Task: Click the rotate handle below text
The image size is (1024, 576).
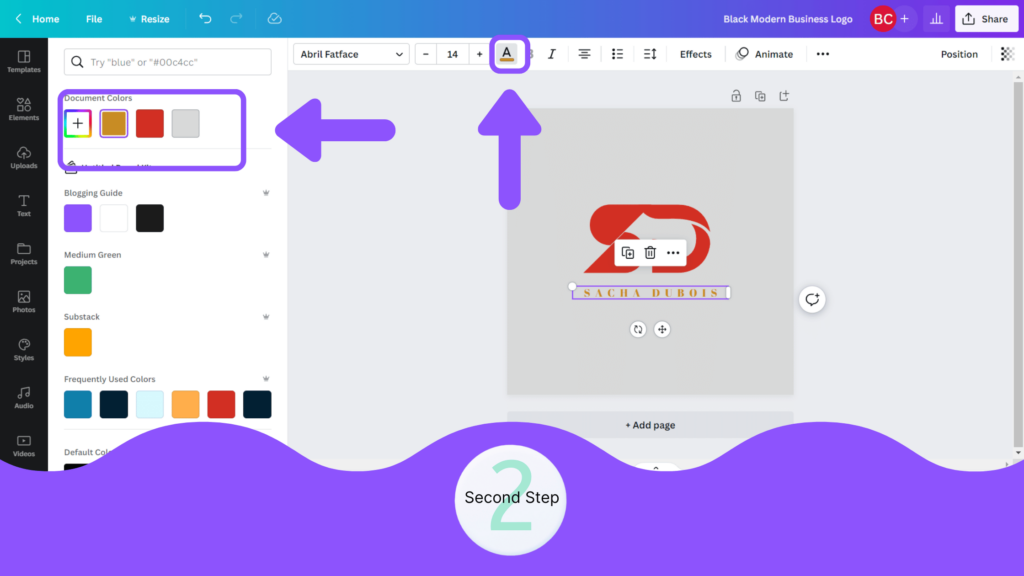Action: point(638,329)
